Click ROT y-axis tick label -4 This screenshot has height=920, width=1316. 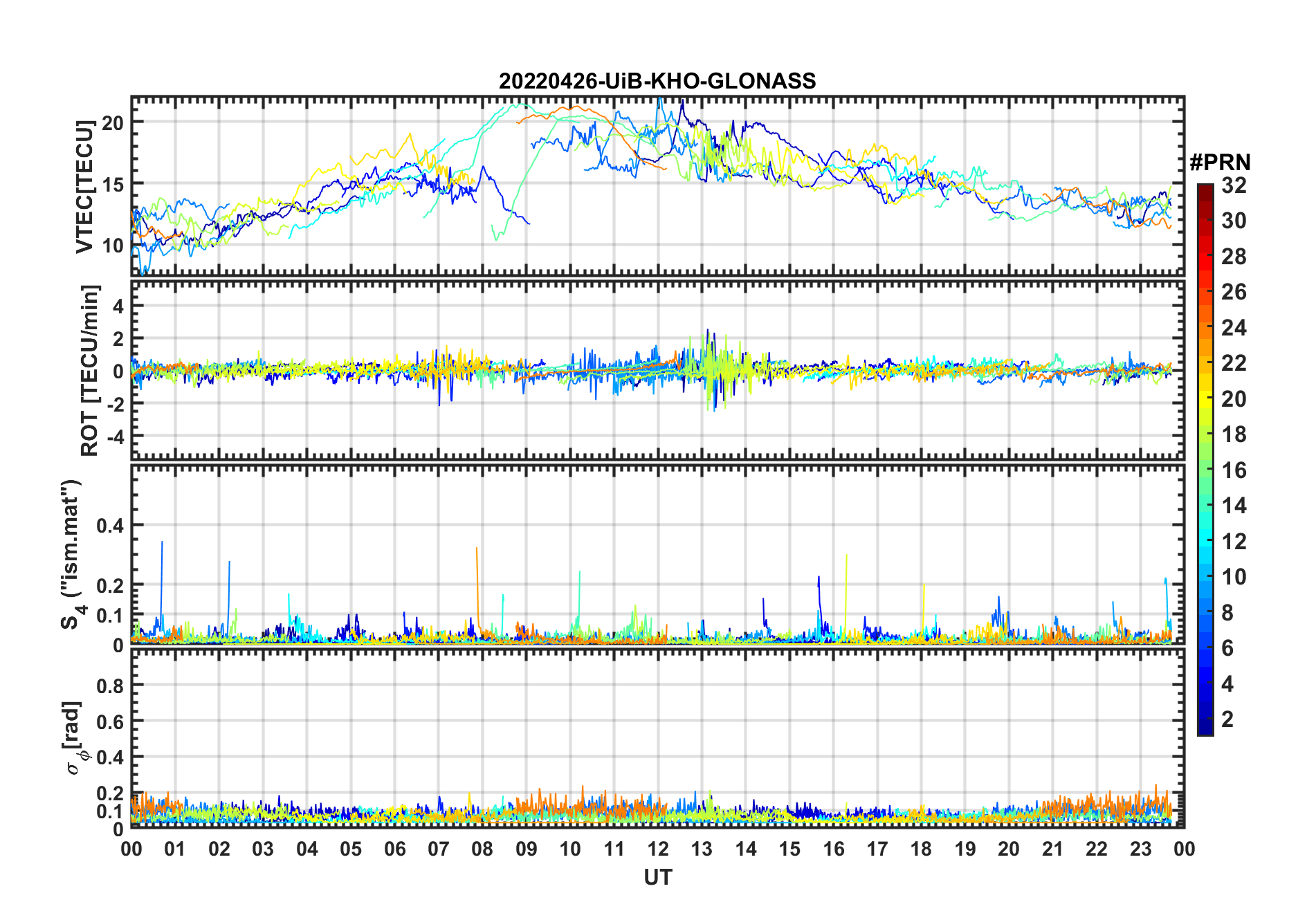click(x=115, y=436)
